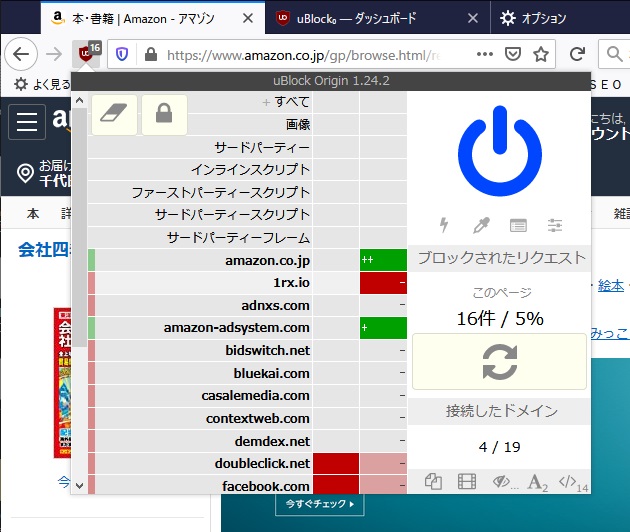The image size is (630, 532).
Task: Click 1rx.io red local rule cell
Action: 383,283
